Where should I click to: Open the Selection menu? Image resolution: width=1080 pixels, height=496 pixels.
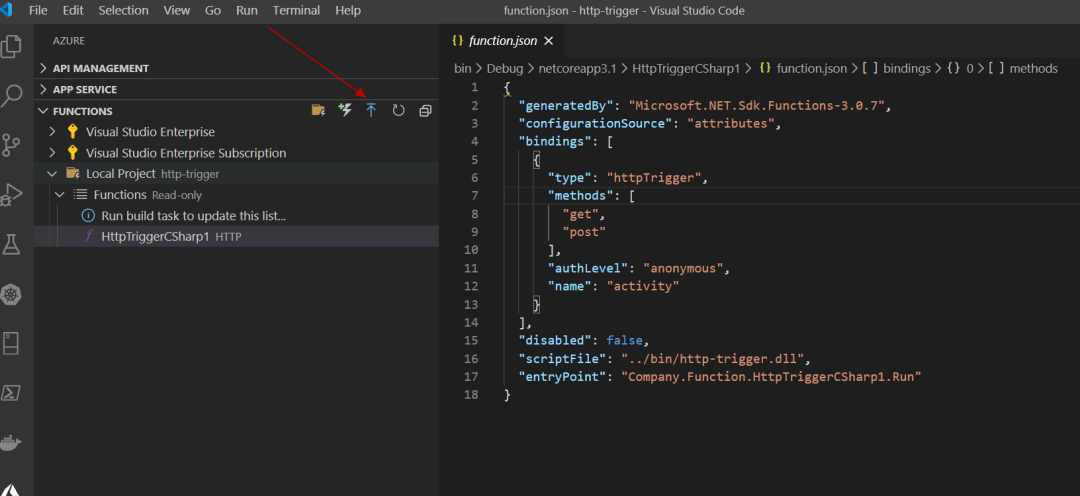click(123, 10)
